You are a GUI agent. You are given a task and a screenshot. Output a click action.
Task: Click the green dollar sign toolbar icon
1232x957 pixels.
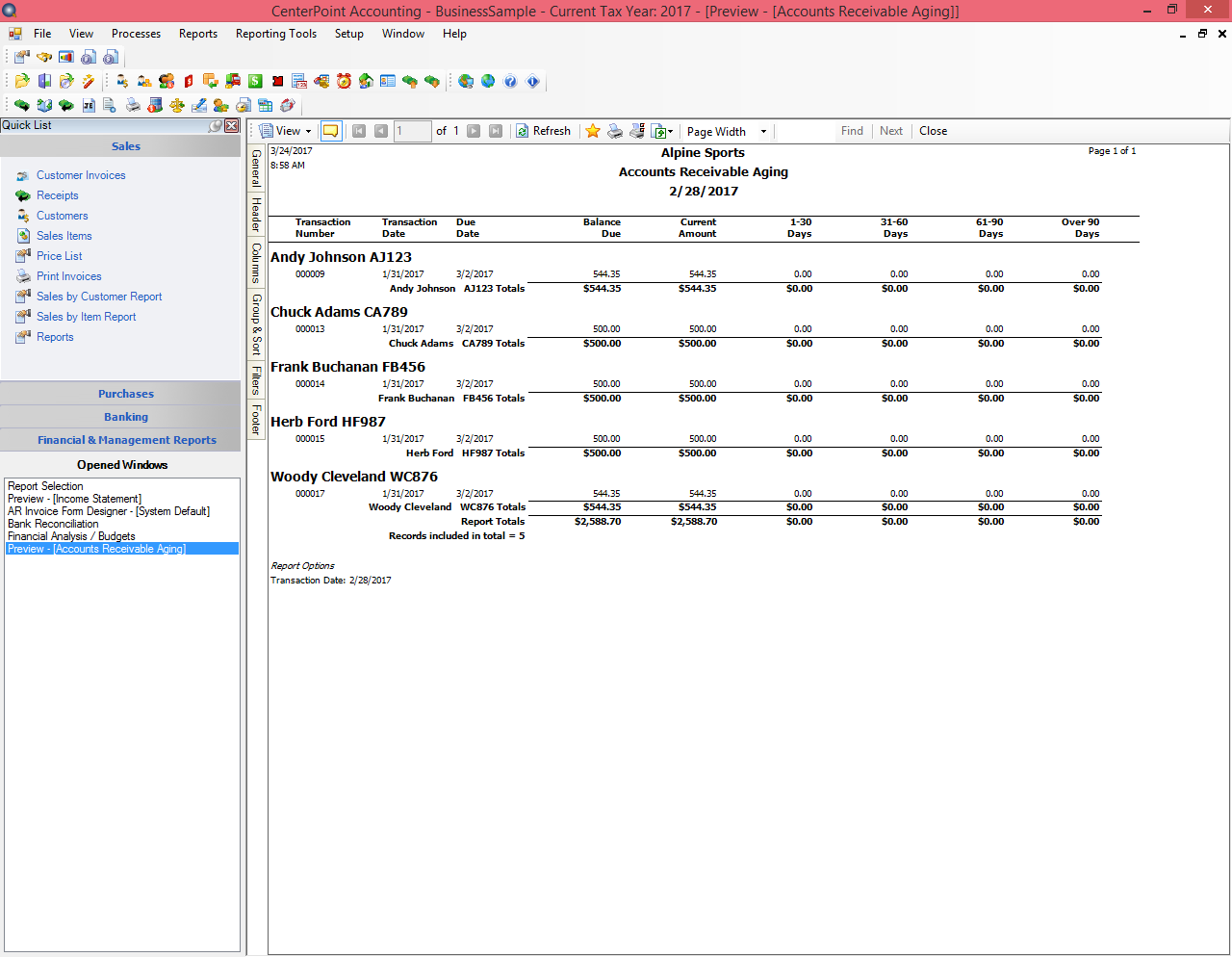coord(253,82)
